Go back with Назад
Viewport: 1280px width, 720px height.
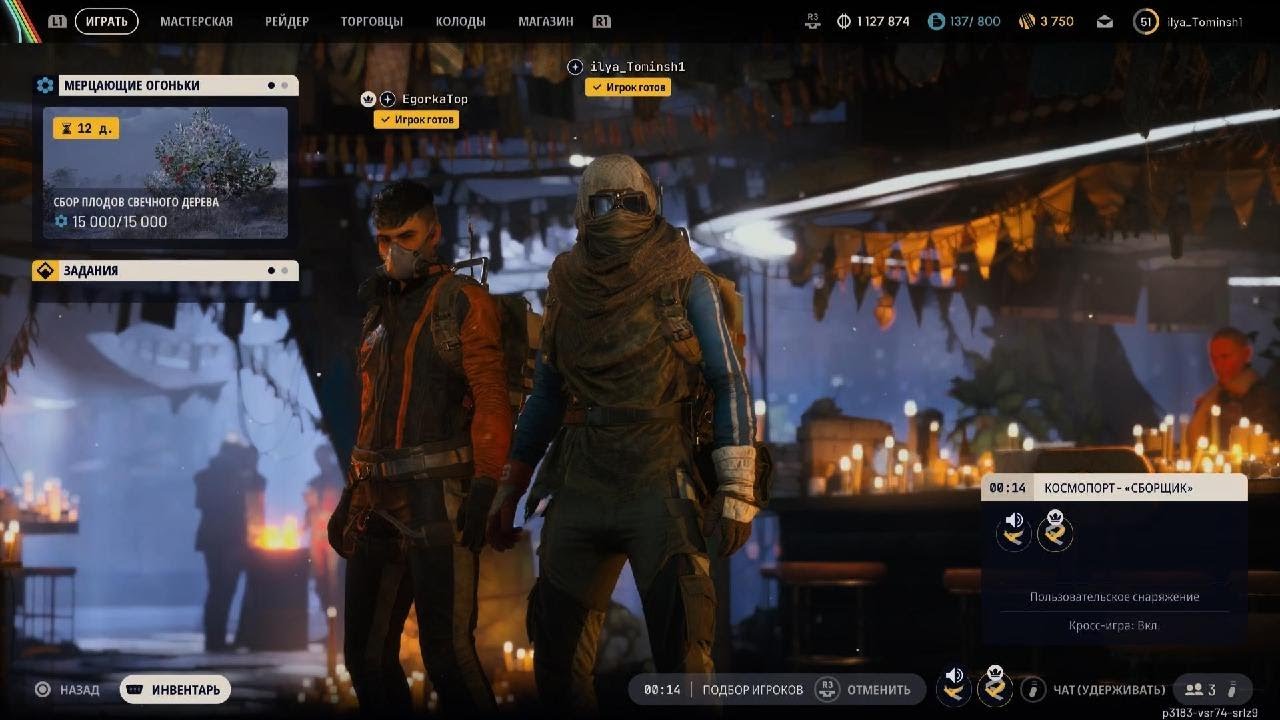pyautogui.click(x=67, y=689)
